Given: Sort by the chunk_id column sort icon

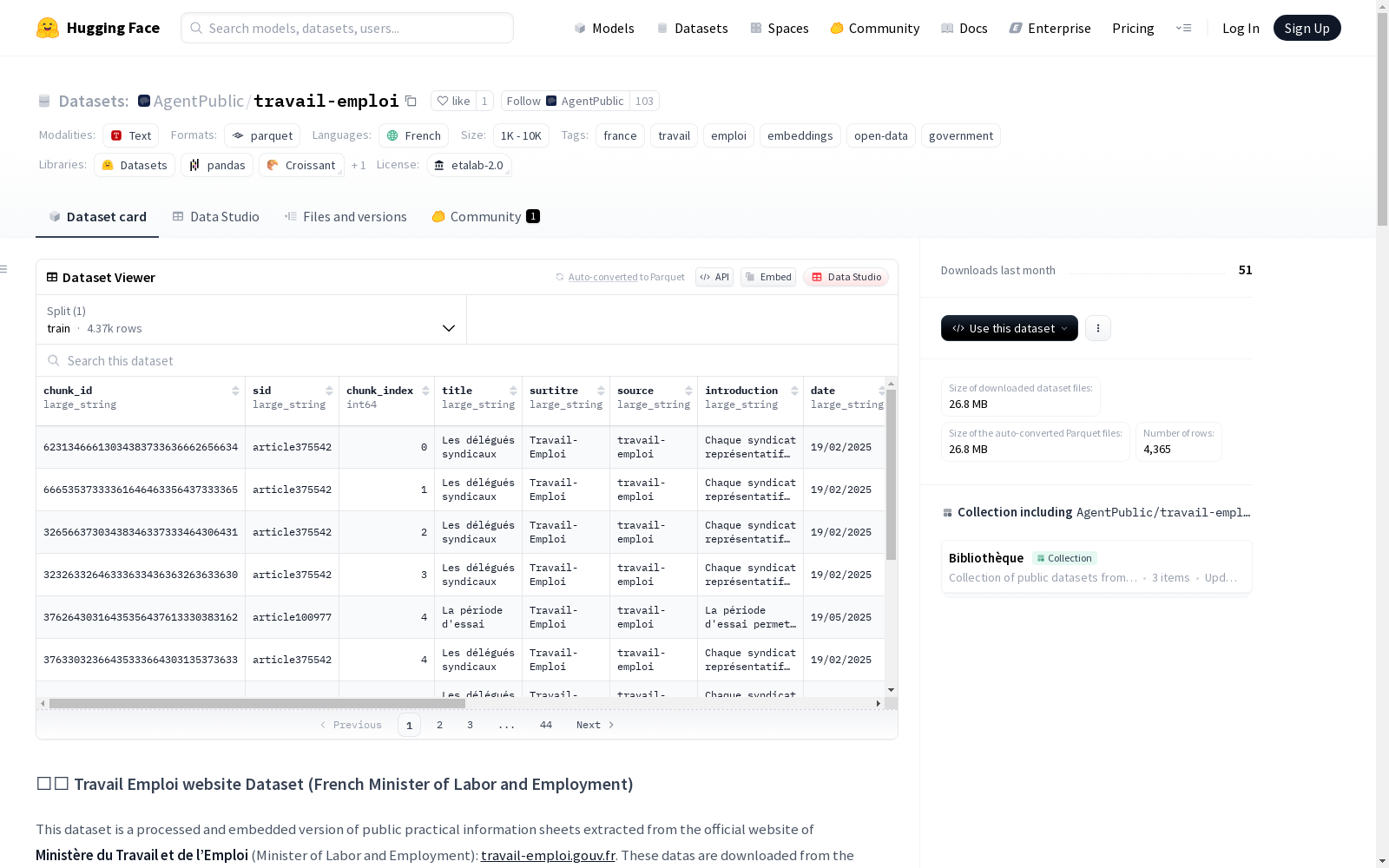Looking at the screenshot, I should click(235, 391).
